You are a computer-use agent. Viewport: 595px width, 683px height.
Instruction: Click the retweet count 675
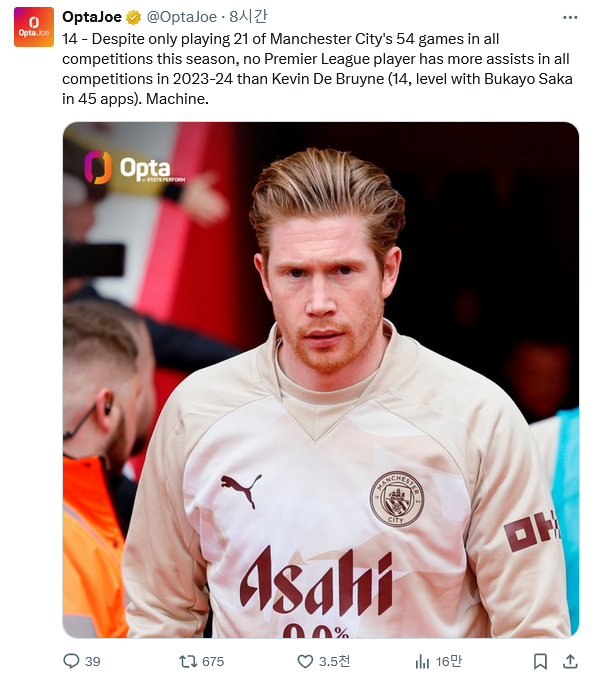(213, 661)
